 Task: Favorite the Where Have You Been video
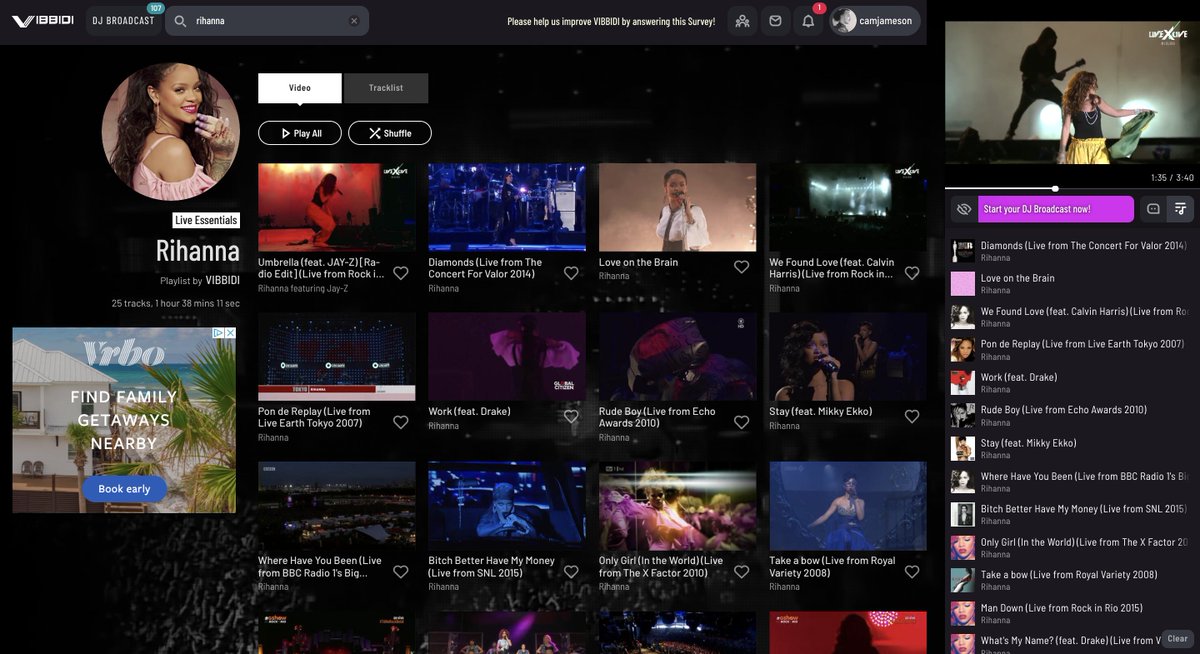pyautogui.click(x=401, y=572)
